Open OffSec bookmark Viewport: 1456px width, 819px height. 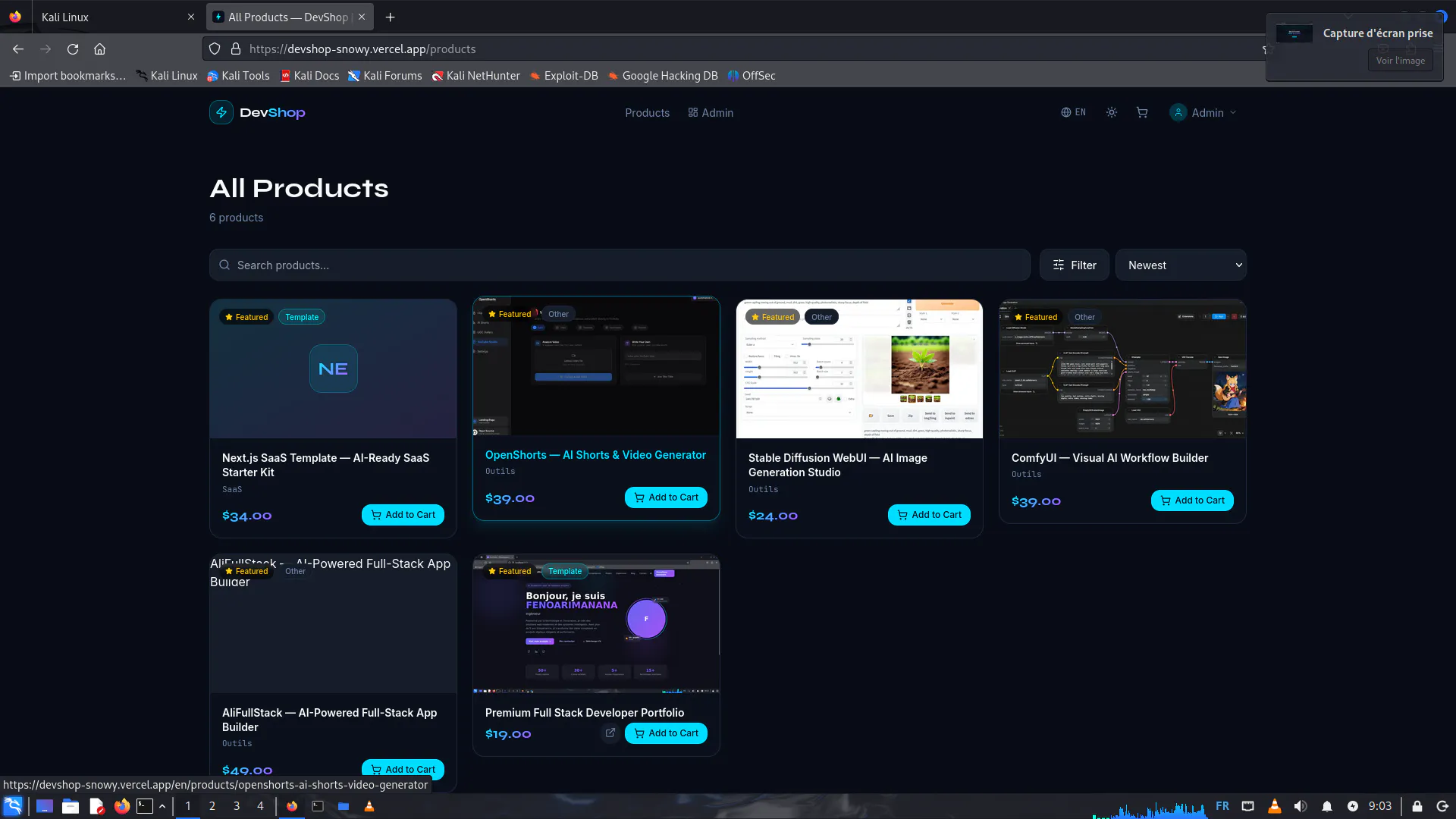pyautogui.click(x=751, y=76)
